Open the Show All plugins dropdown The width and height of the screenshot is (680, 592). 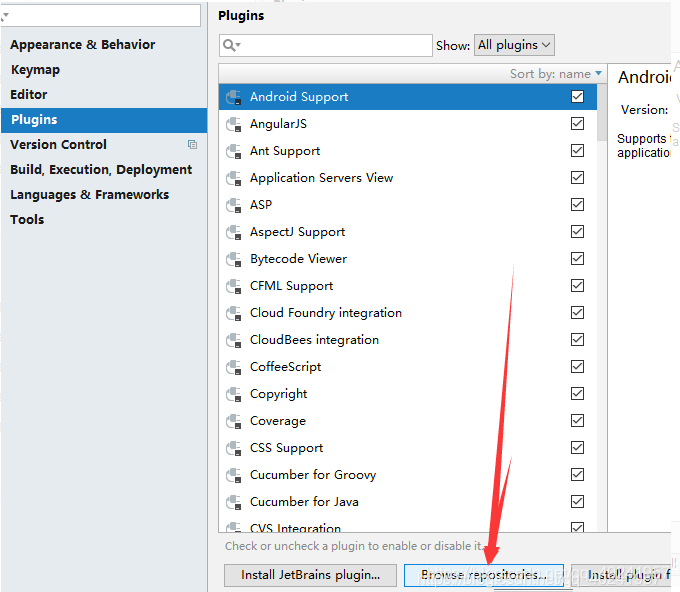[514, 45]
